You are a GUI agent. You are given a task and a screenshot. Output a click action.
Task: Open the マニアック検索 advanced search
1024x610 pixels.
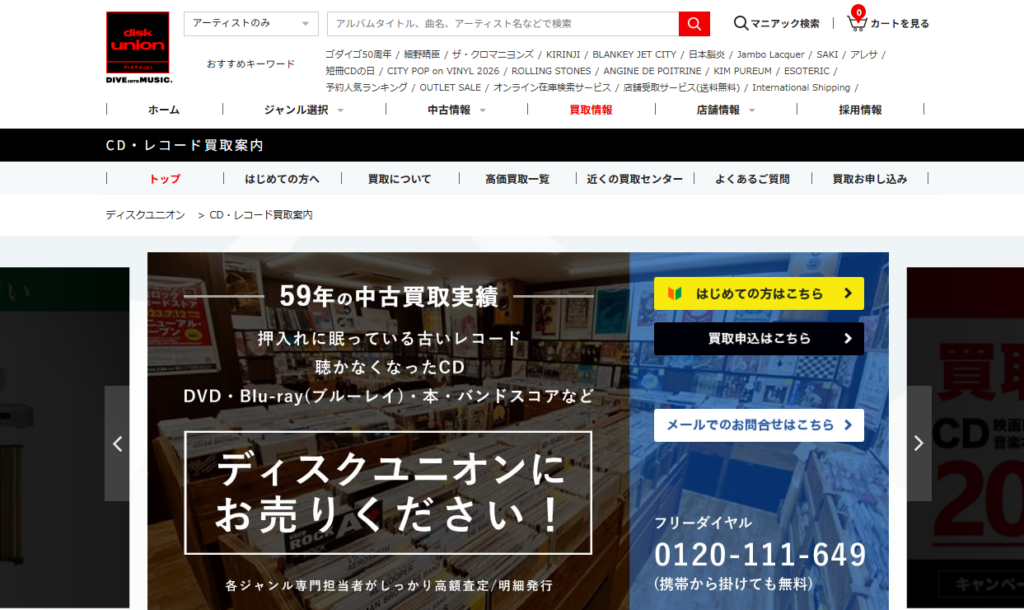click(776, 24)
